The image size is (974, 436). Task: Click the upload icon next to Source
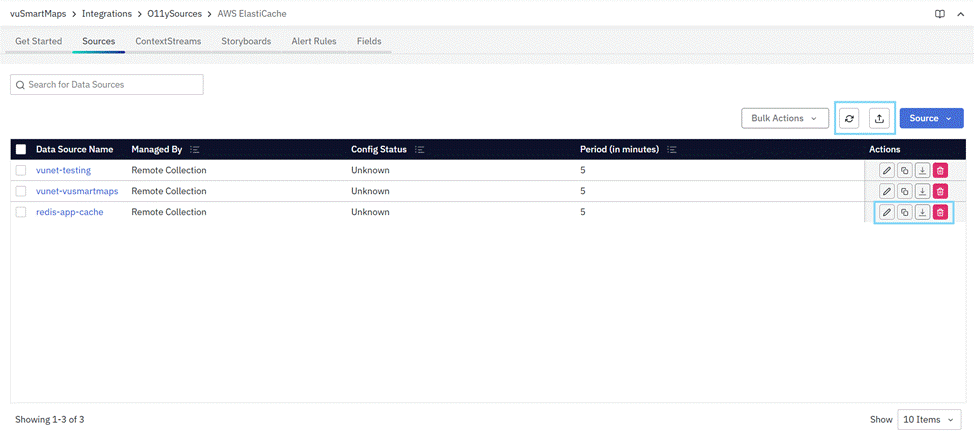pos(879,118)
